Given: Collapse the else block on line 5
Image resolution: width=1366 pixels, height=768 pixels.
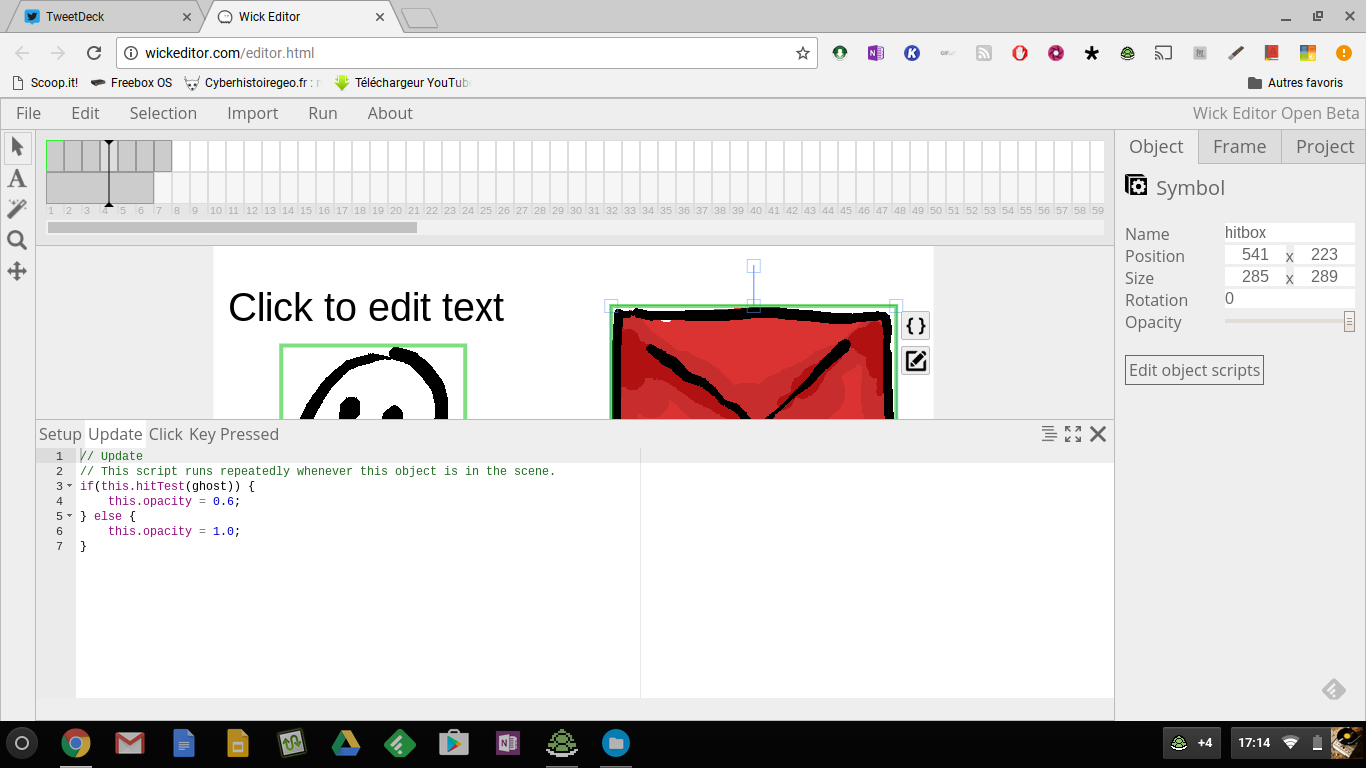Looking at the screenshot, I should [70, 516].
